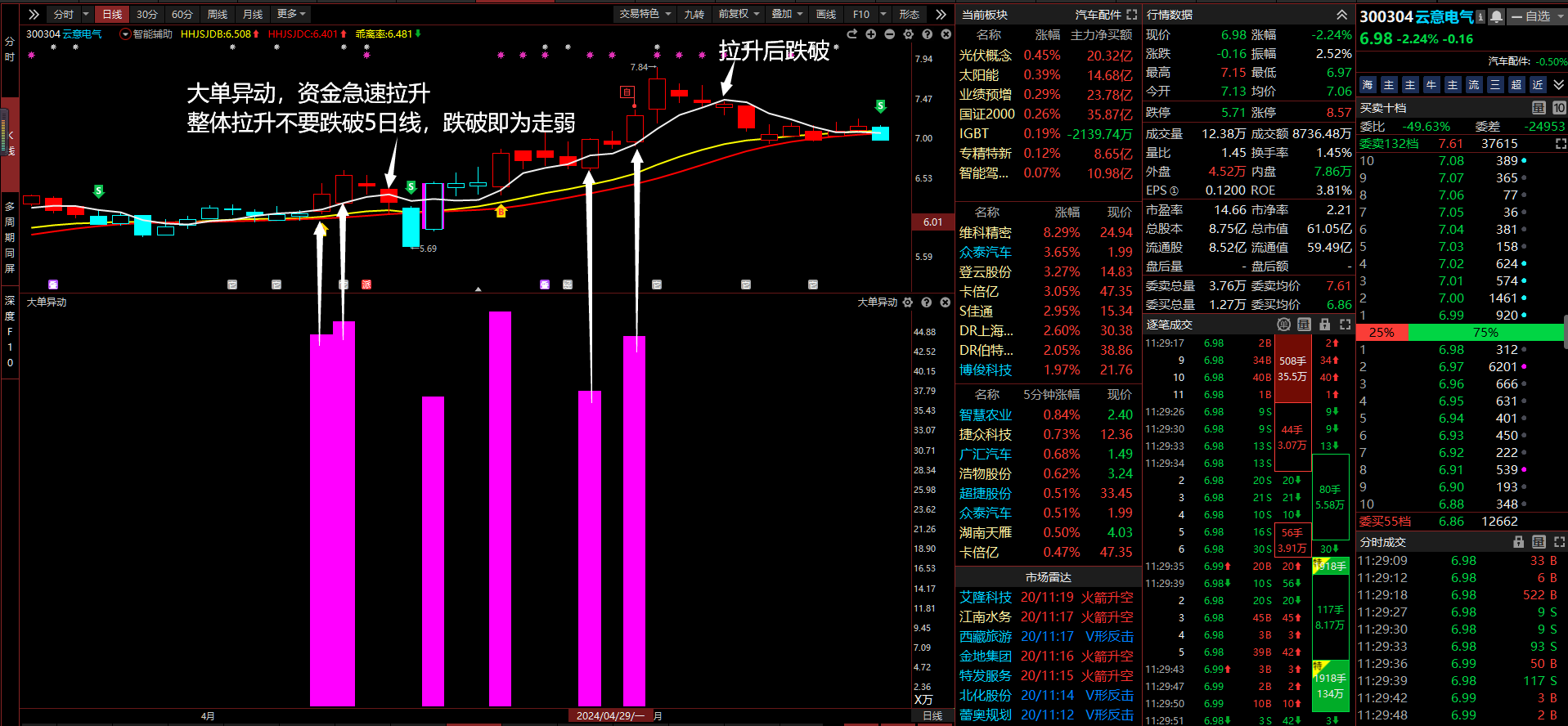Viewport: 1568px width, 726px height.
Task: Click the 九转 indicator button
Action: coord(694,14)
